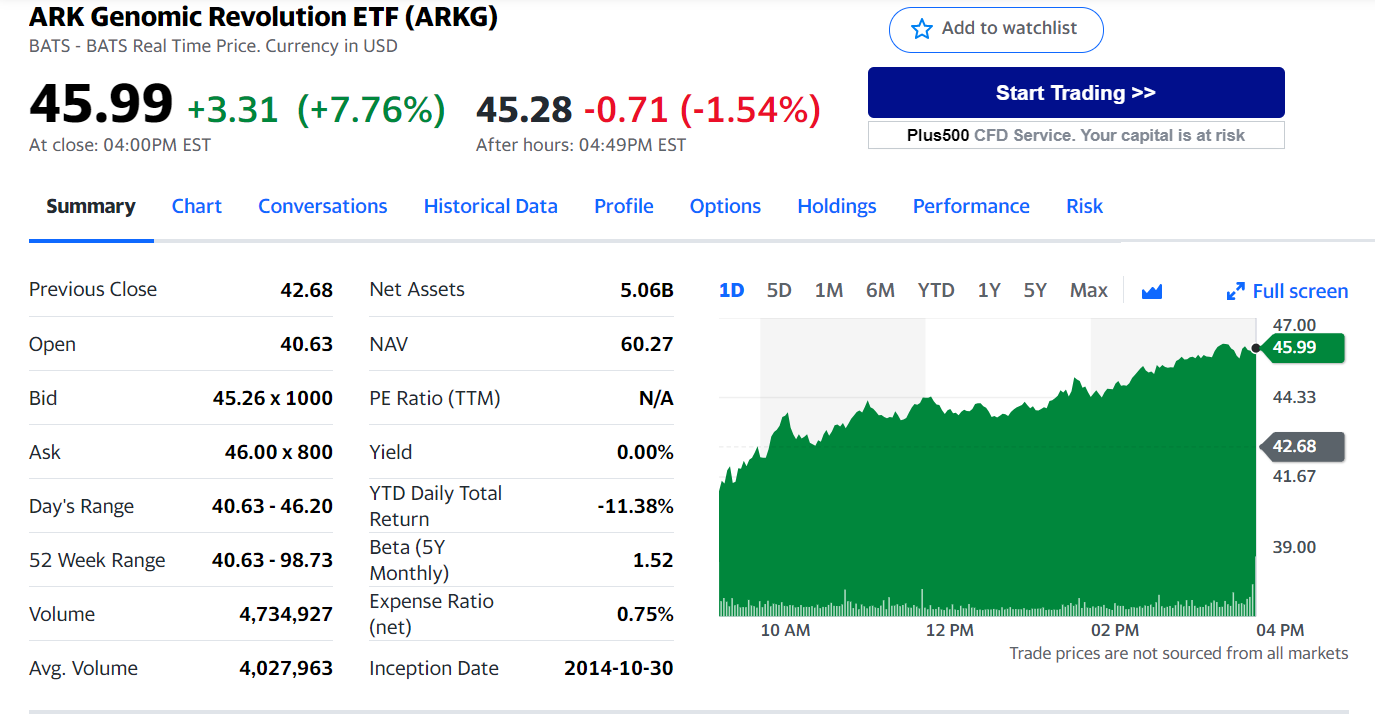Screen dimensions: 1375x721
Task: Open the Chart tab
Action: click(196, 206)
